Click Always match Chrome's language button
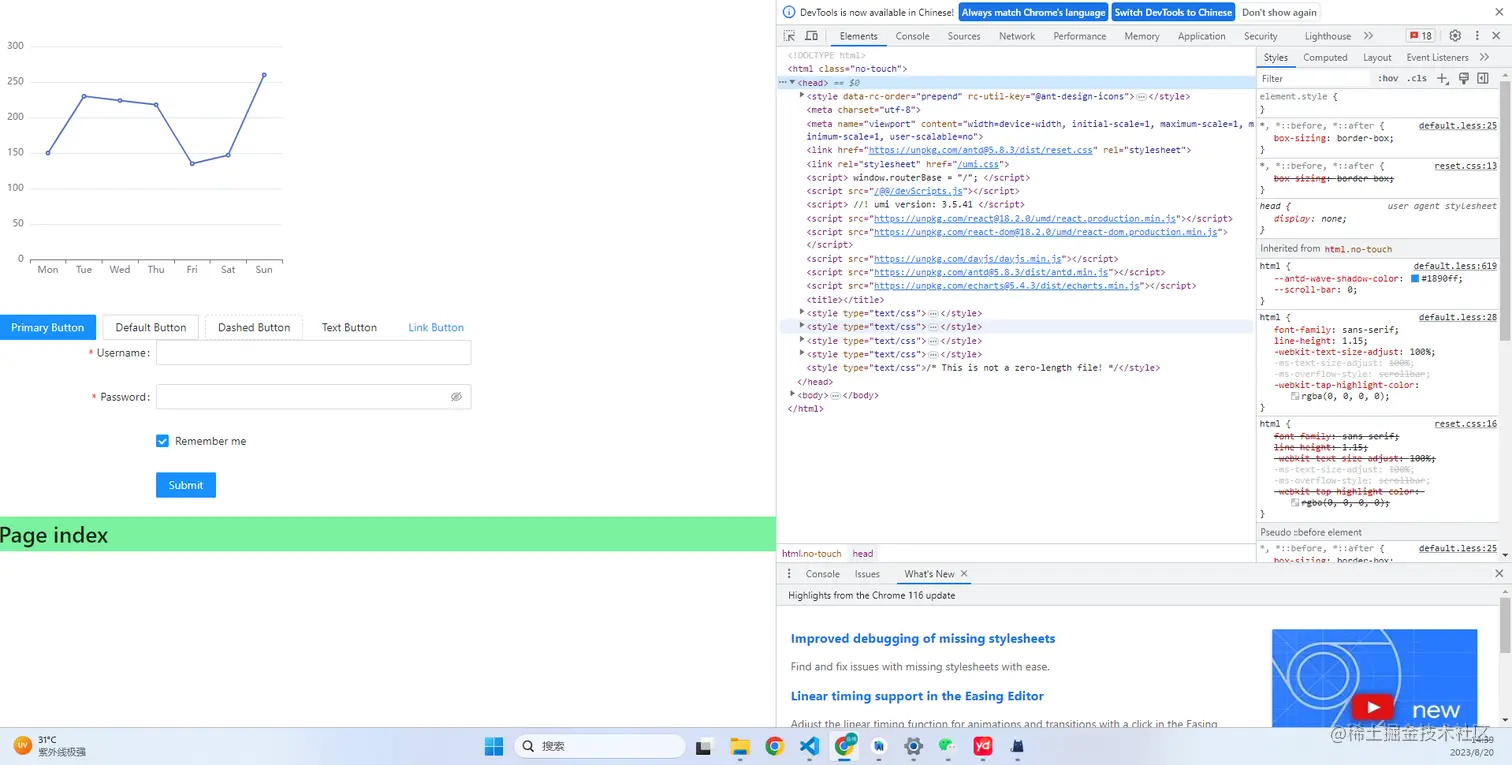The height and width of the screenshot is (765, 1512). [1033, 12]
